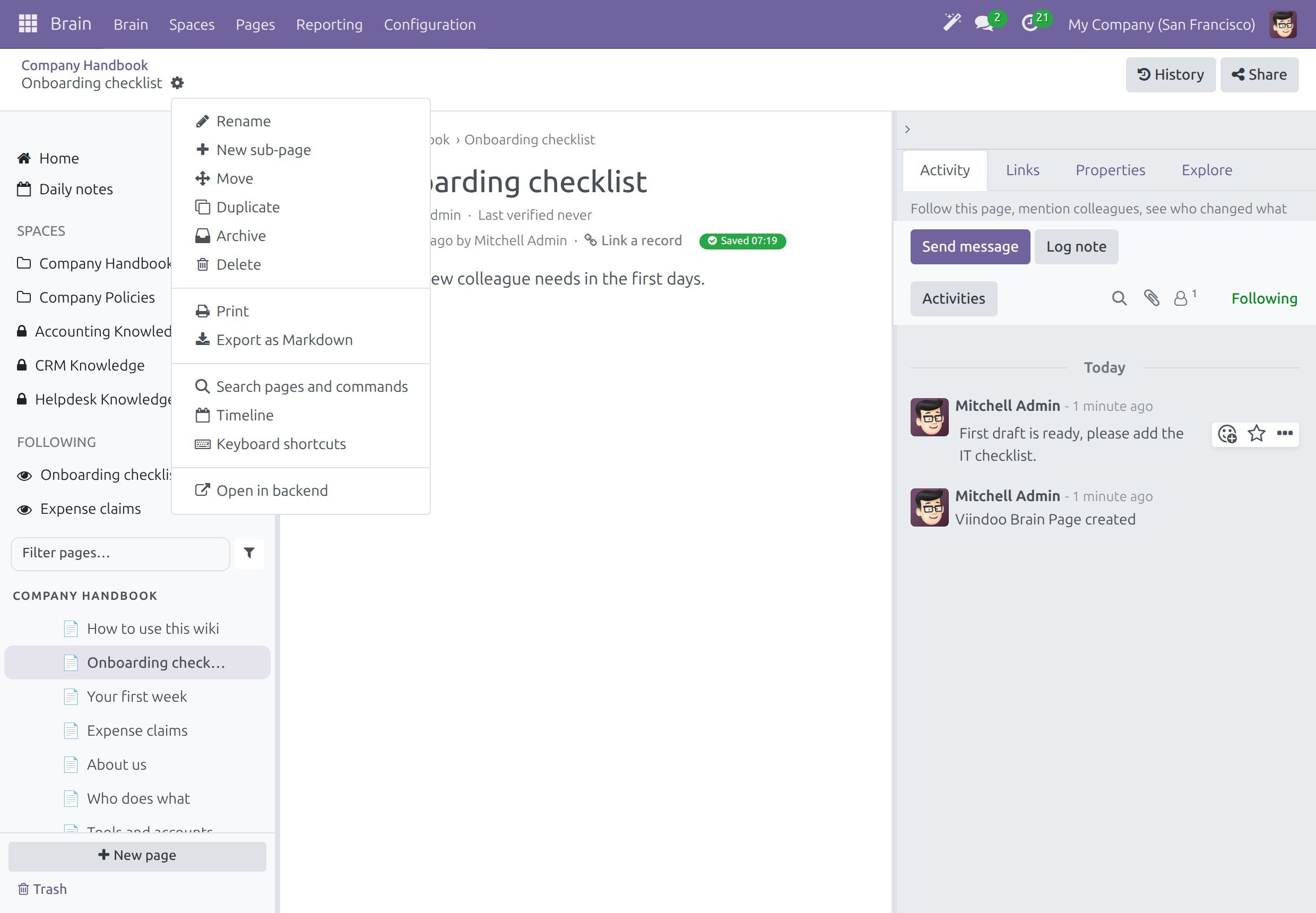Open the user avatar menu in top bar
The image size is (1316, 913).
(1283, 24)
